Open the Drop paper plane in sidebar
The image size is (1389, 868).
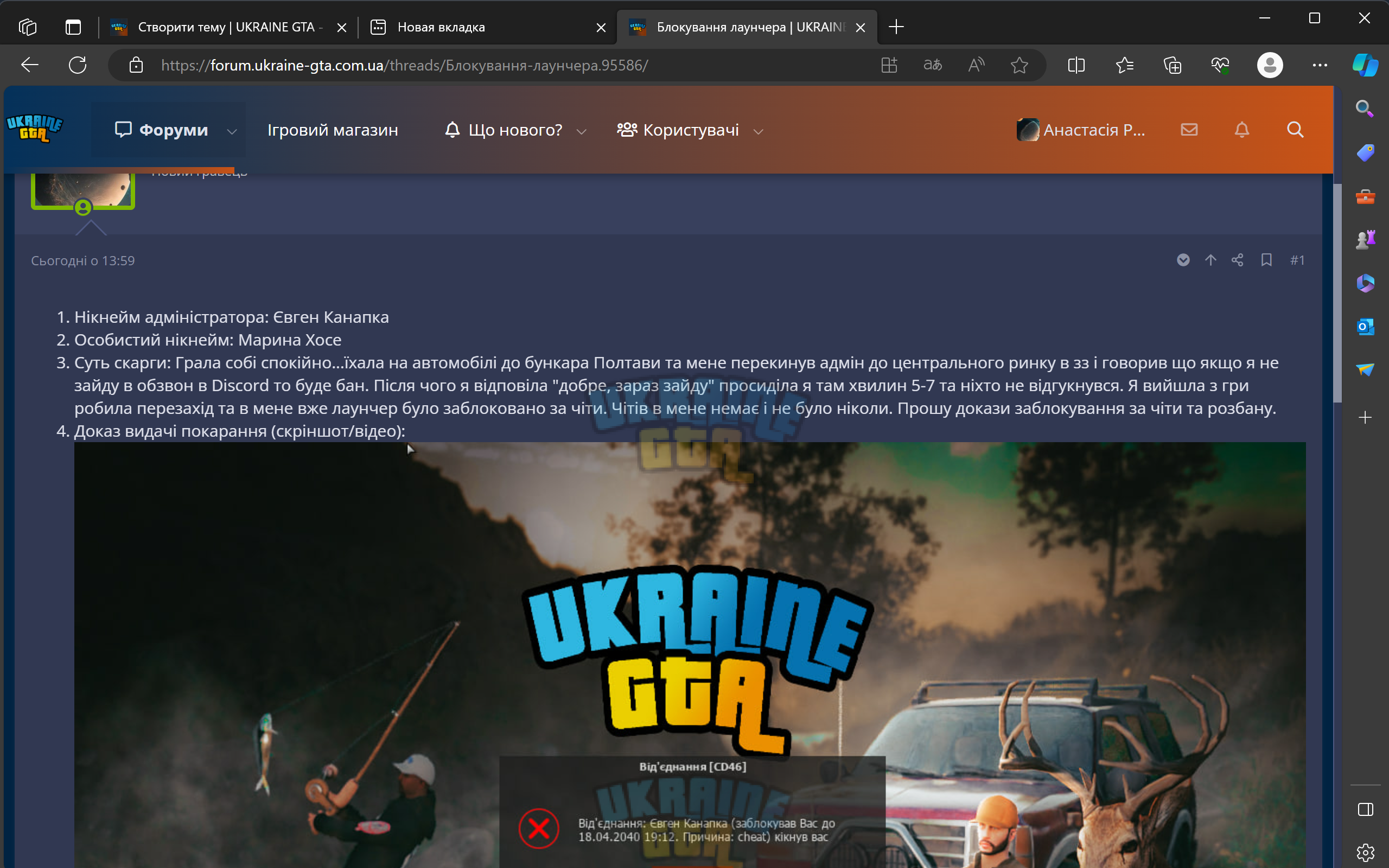1365,369
